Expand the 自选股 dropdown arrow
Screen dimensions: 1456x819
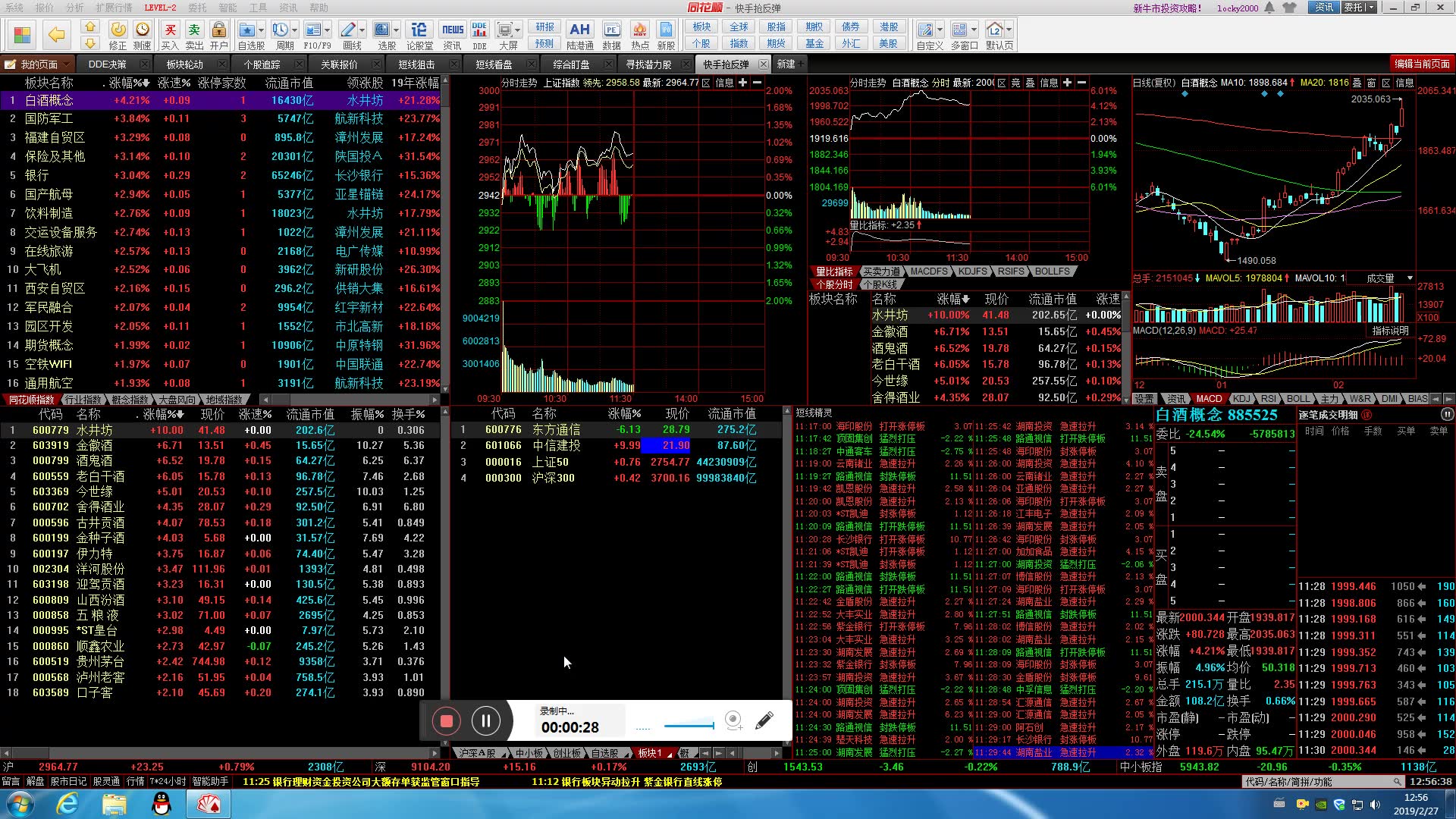261,30
